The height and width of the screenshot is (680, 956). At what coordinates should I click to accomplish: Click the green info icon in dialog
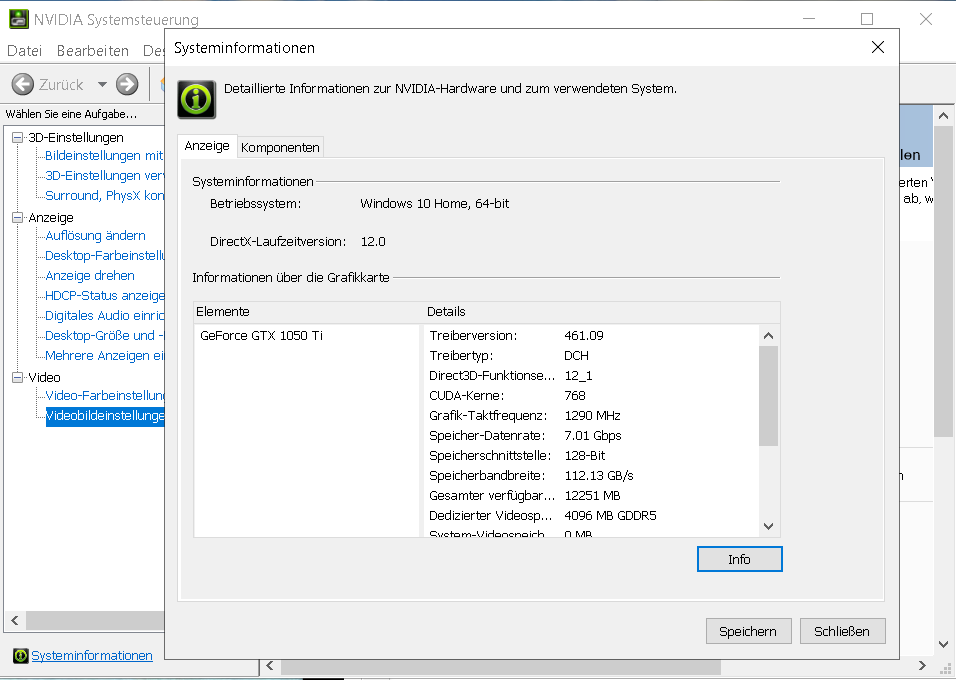(x=196, y=99)
